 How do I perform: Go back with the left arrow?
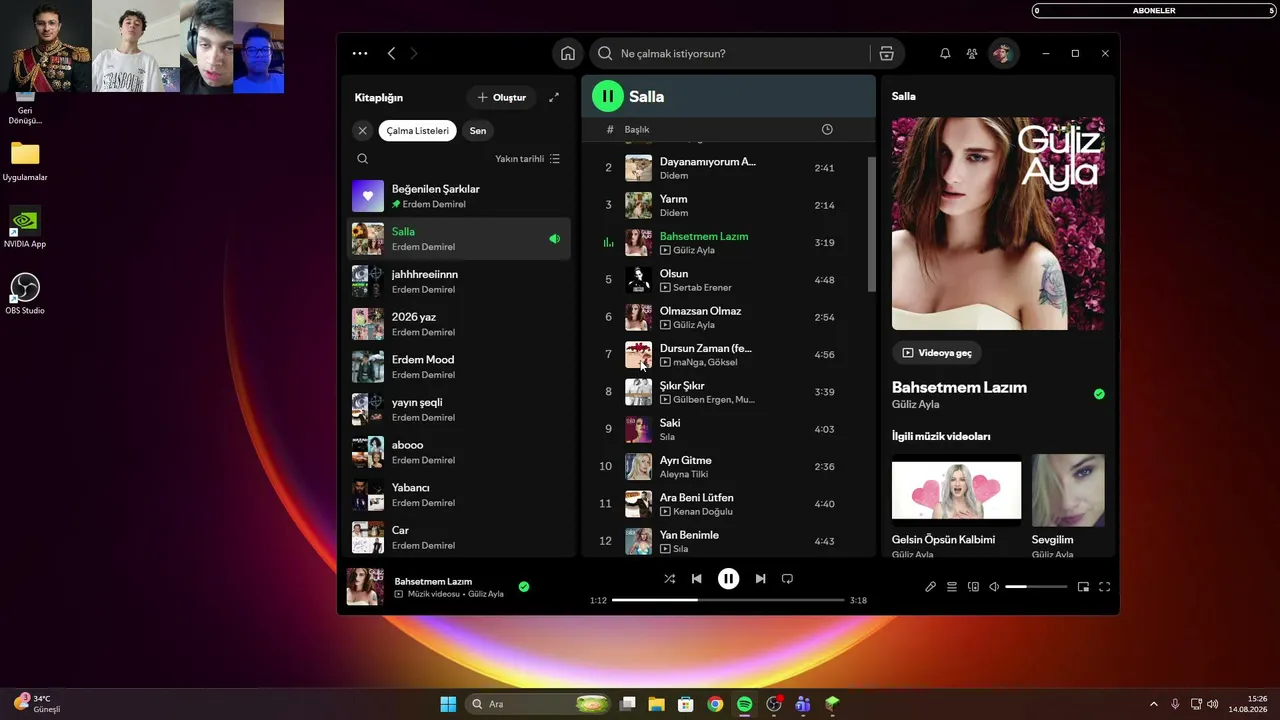coord(391,53)
